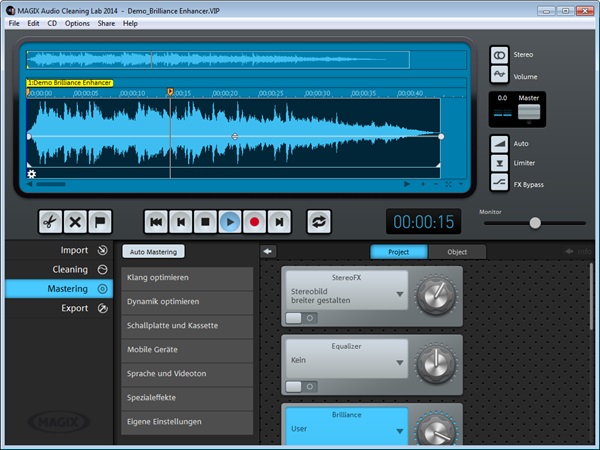This screenshot has height=450, width=600.
Task: Toggle the Stereo button
Action: coord(499,53)
